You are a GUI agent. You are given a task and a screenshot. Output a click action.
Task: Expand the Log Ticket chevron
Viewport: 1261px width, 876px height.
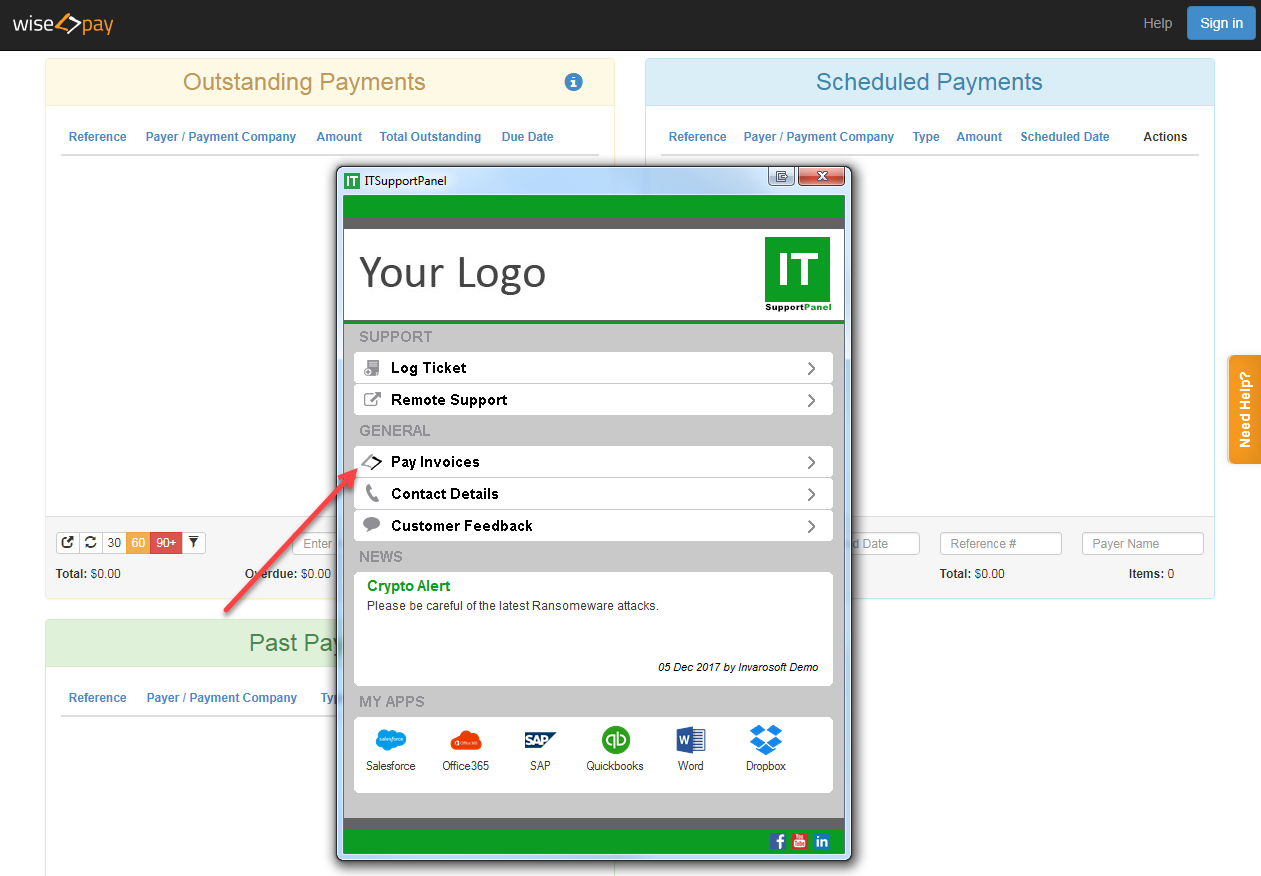coord(811,368)
